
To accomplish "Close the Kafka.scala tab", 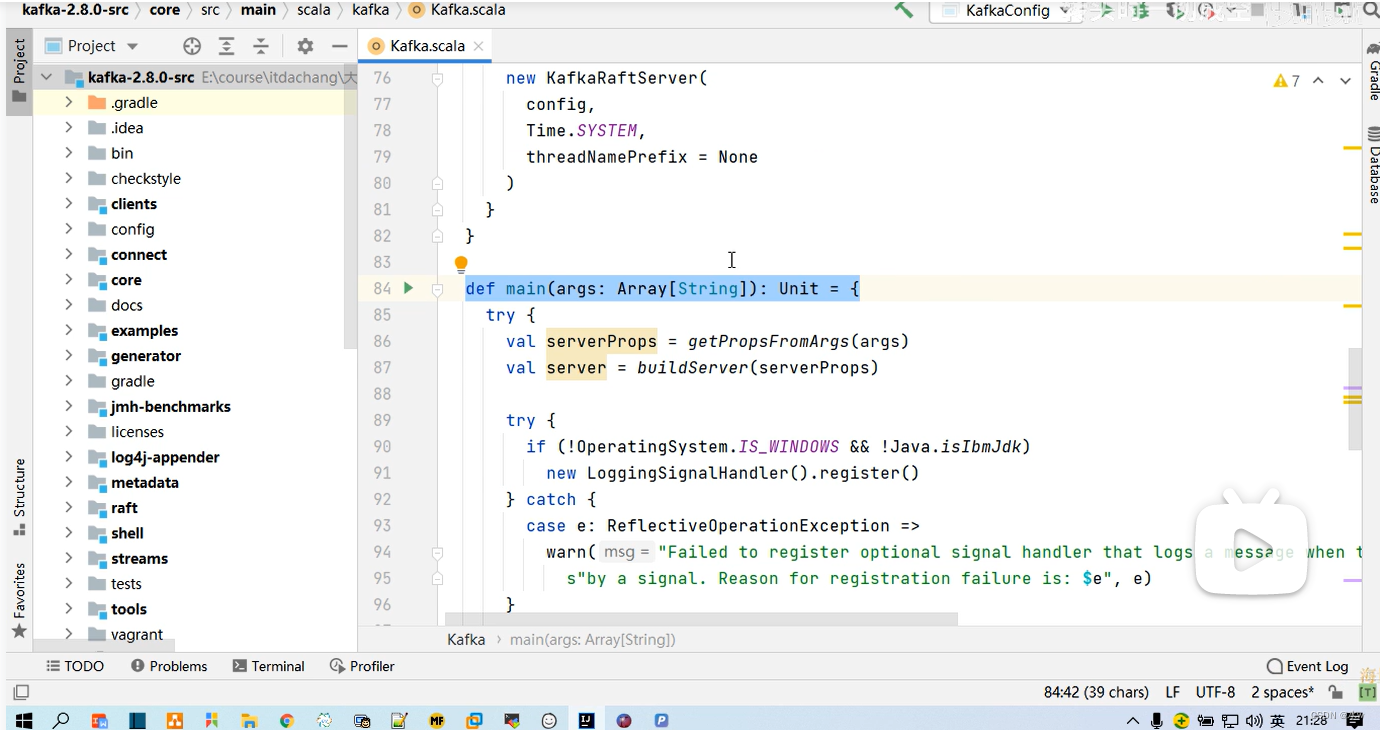I will pos(479,46).
